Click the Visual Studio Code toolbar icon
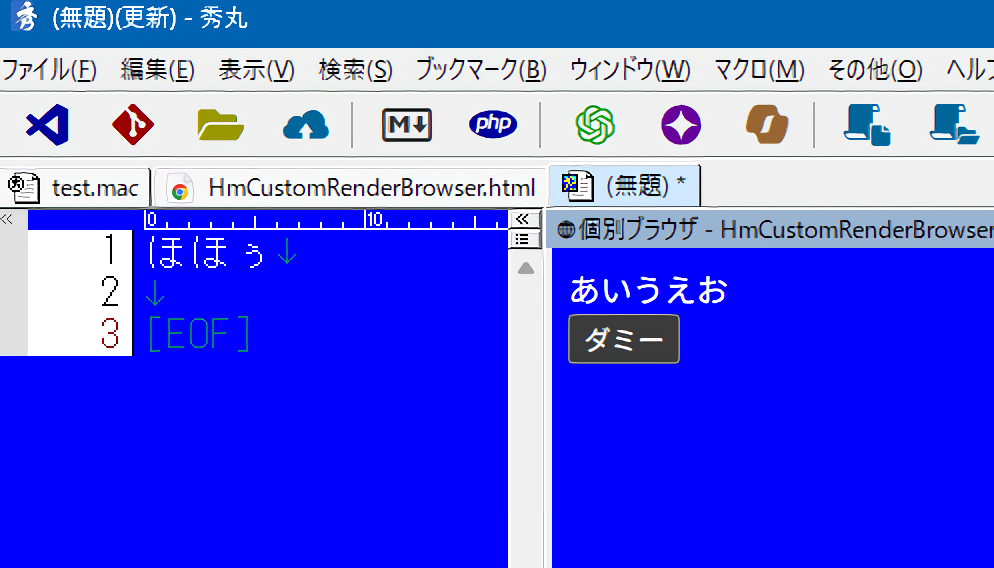Image resolution: width=994 pixels, height=568 pixels. [47, 125]
